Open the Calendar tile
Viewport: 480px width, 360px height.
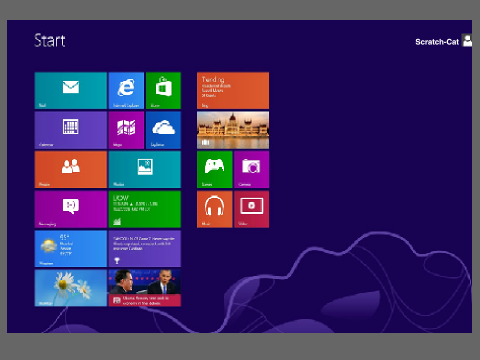[x=71, y=130]
